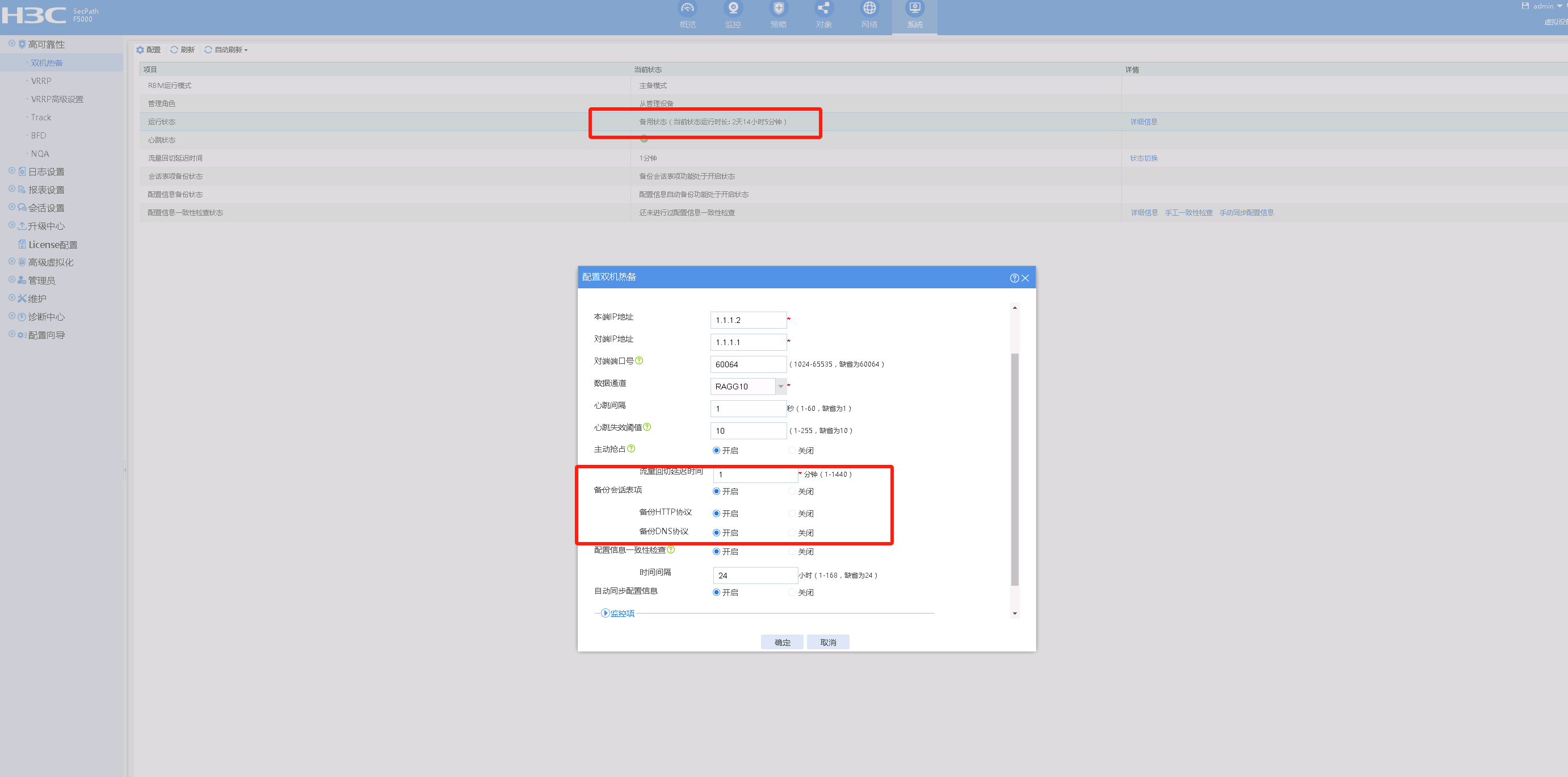Open the 对象 objects icon in top navigation
This screenshot has width=1568, height=777.
pos(823,9)
